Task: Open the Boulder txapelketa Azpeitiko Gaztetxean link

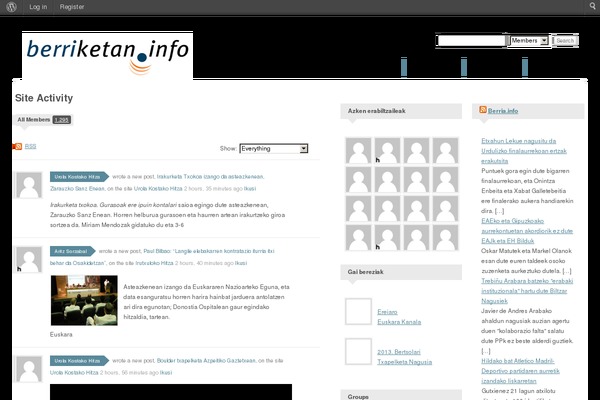Action: [206, 361]
